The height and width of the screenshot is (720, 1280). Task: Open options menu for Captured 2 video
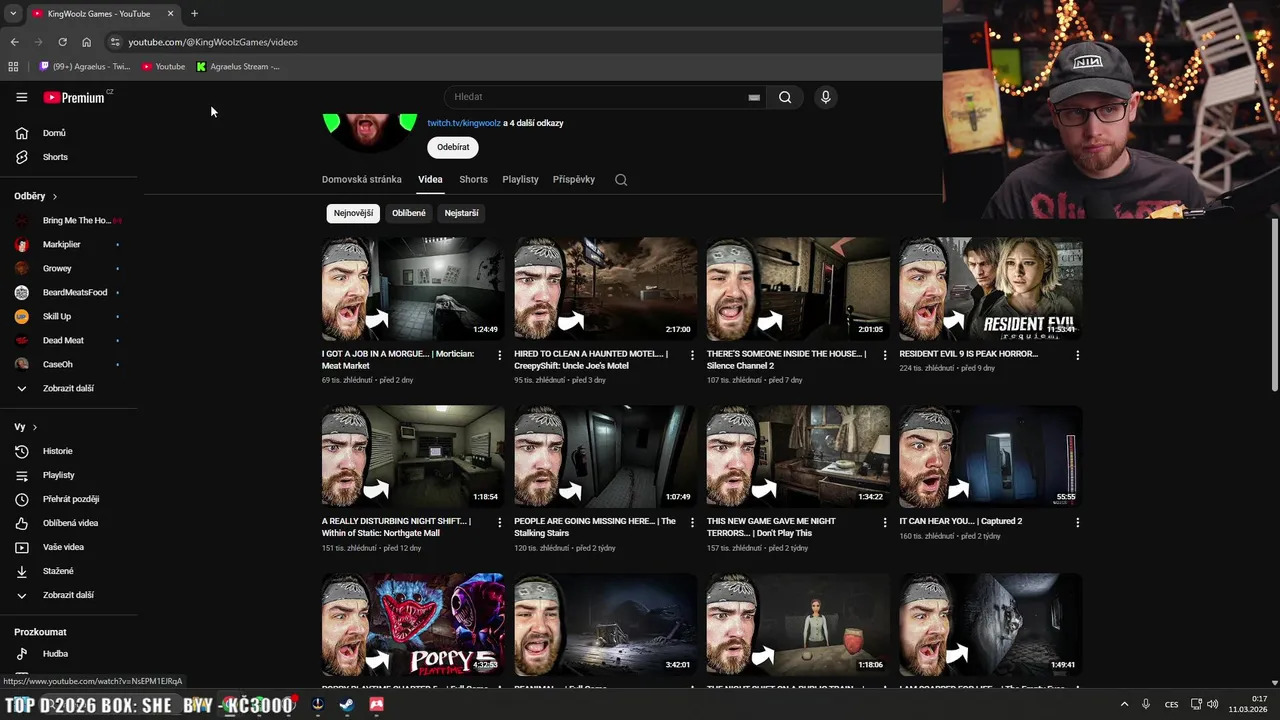1077,522
